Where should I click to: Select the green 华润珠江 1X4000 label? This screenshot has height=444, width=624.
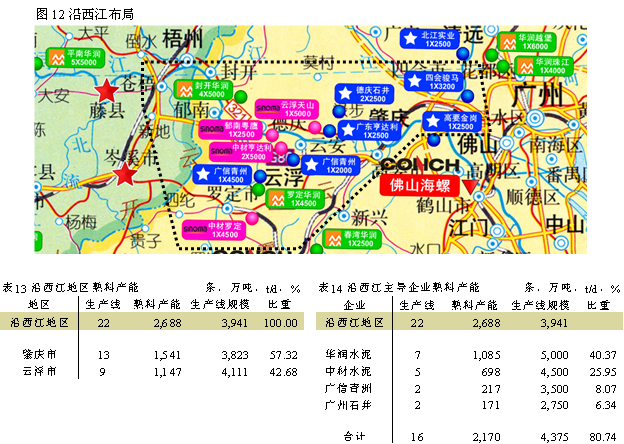click(544, 66)
